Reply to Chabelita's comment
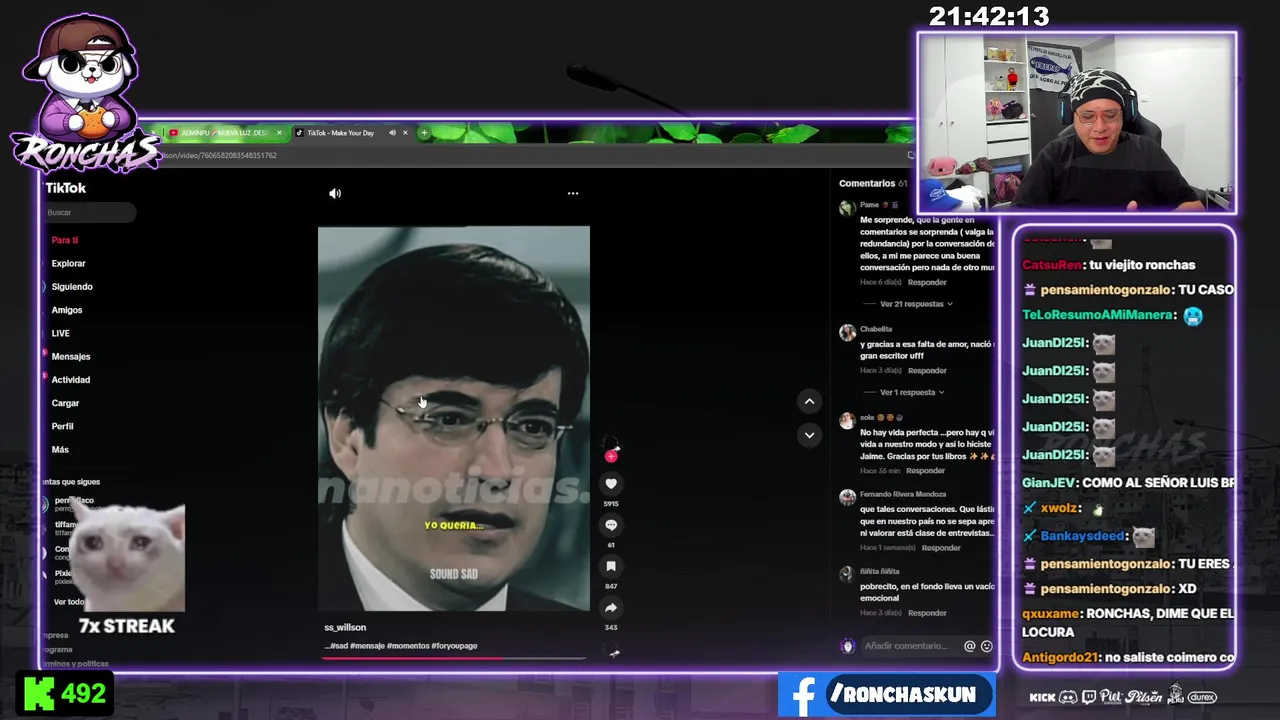The width and height of the screenshot is (1280, 720). click(x=927, y=371)
